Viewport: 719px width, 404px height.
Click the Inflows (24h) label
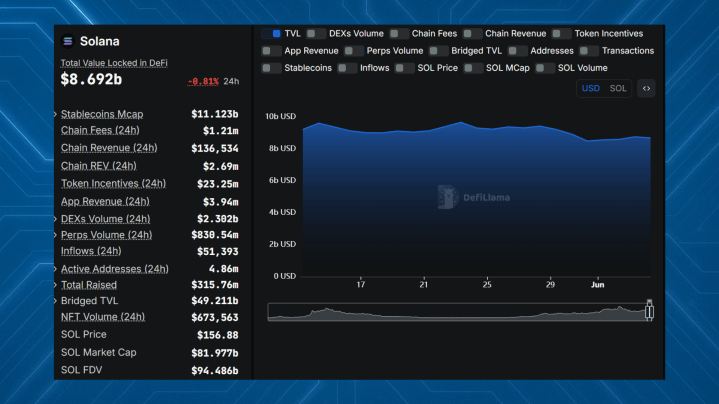point(91,251)
